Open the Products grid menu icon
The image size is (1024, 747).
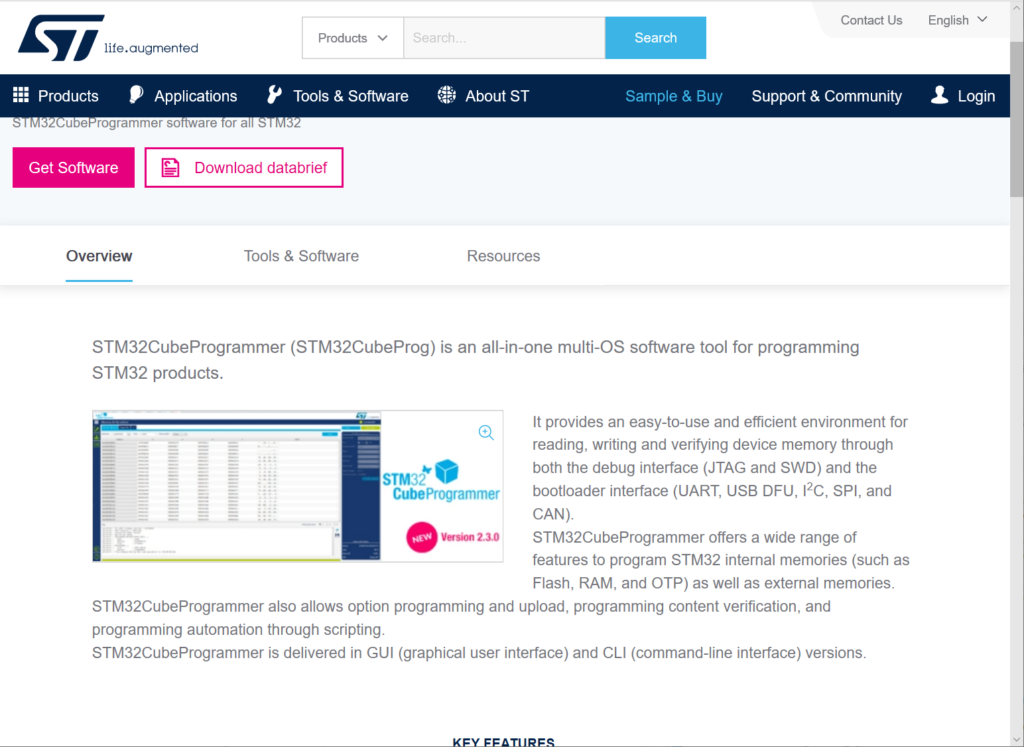(x=19, y=95)
